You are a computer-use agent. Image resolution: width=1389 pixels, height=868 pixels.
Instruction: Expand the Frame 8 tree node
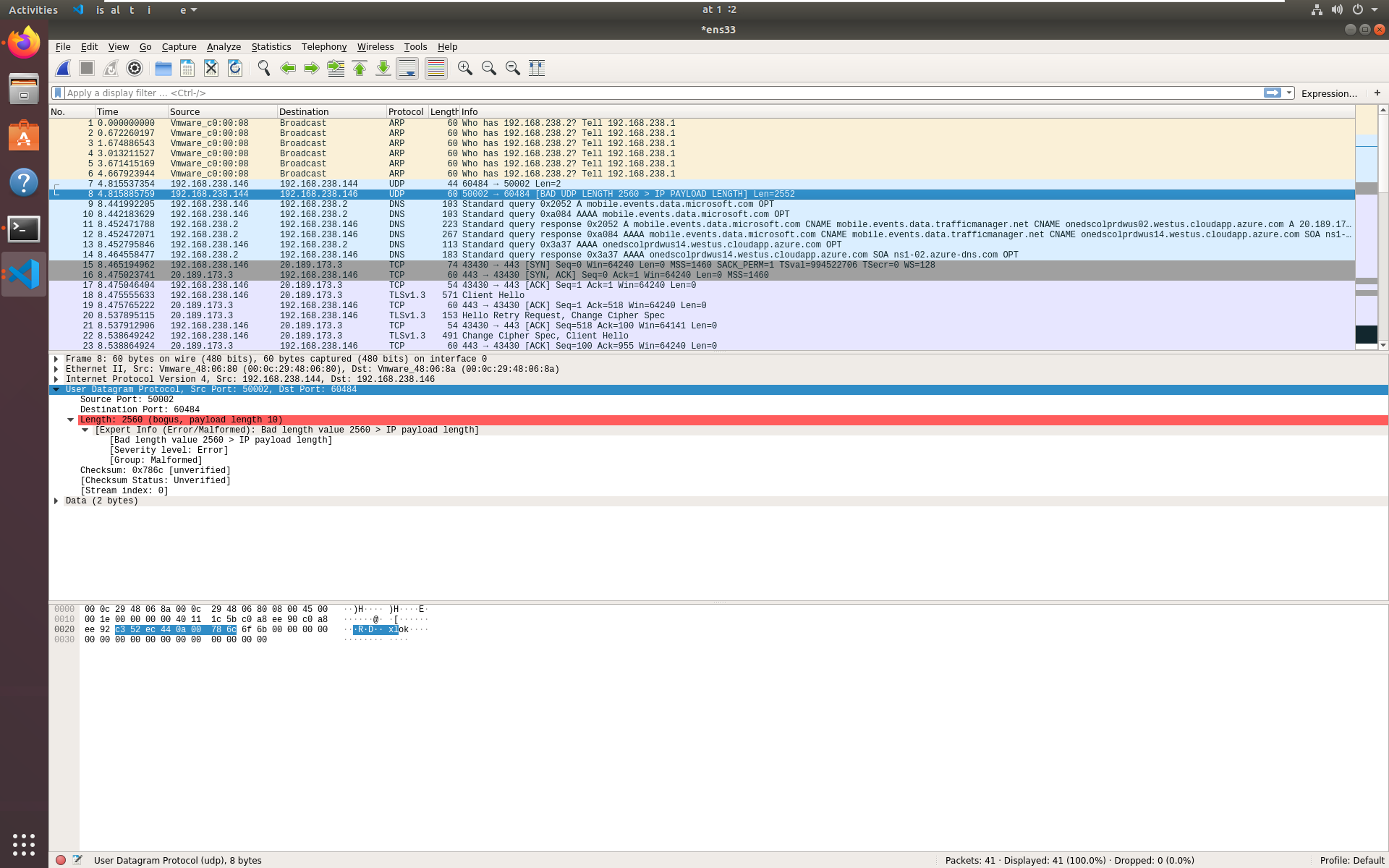(56, 359)
